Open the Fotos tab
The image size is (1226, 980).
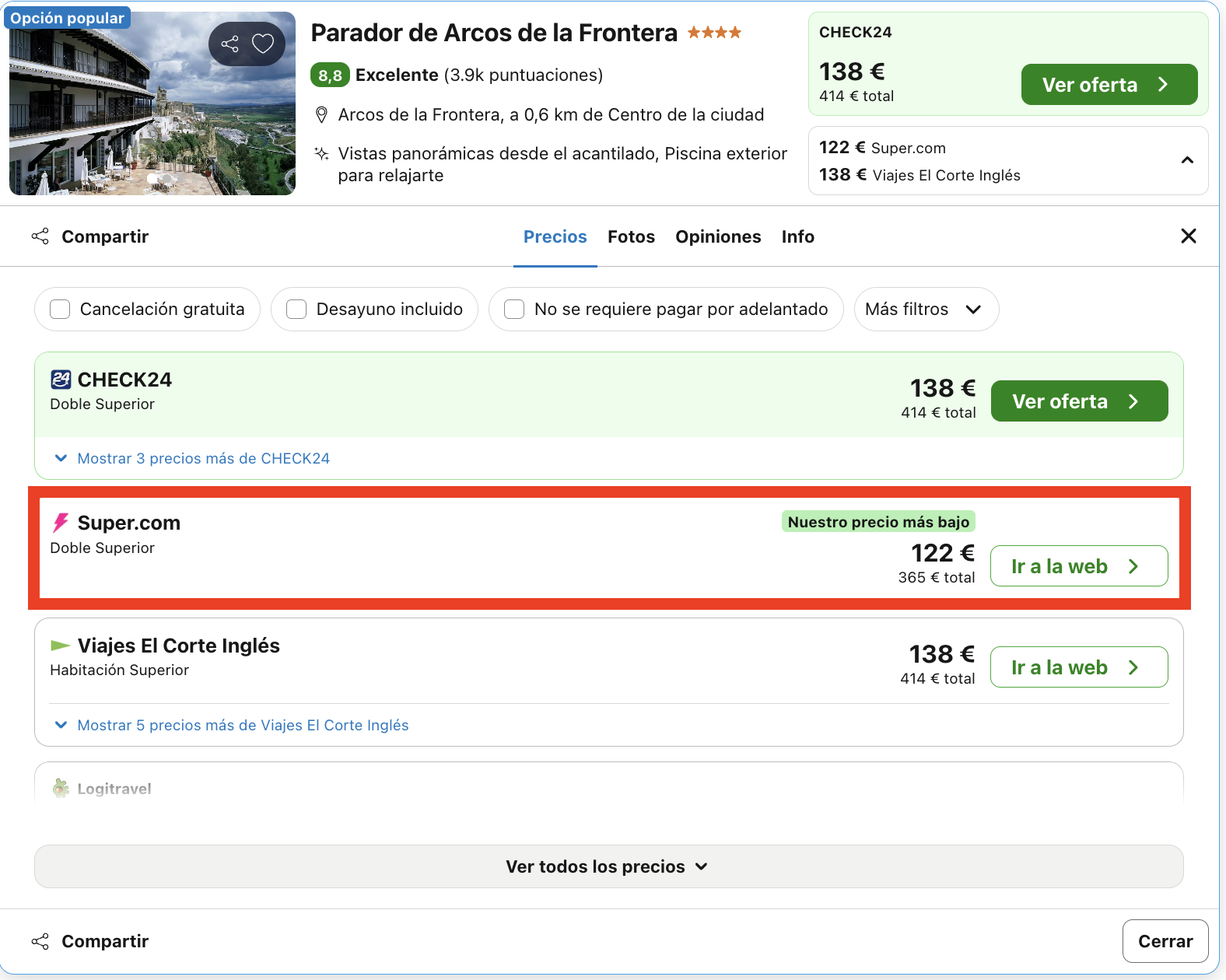(632, 236)
